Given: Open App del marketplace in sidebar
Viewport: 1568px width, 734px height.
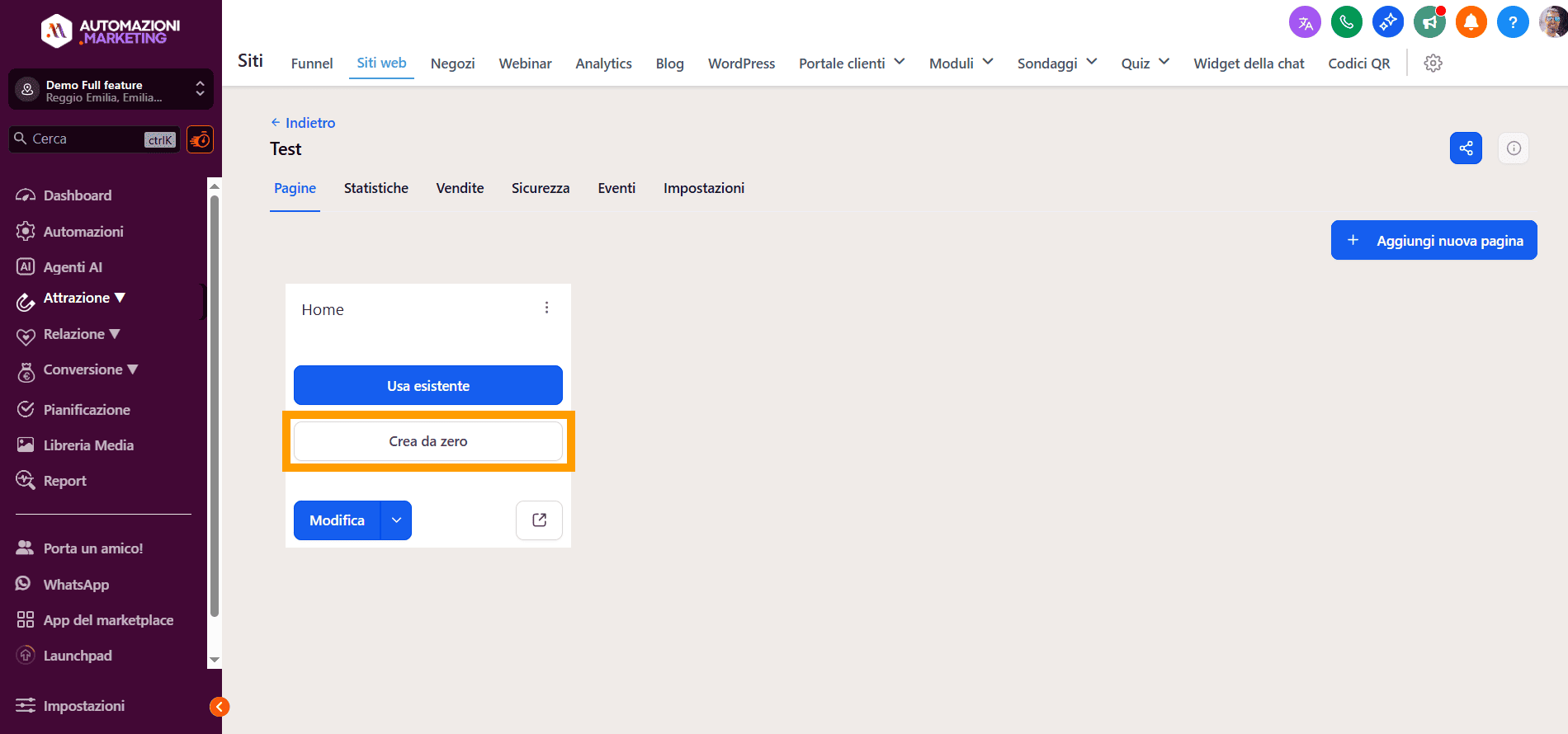Looking at the screenshot, I should pyautogui.click(x=108, y=620).
